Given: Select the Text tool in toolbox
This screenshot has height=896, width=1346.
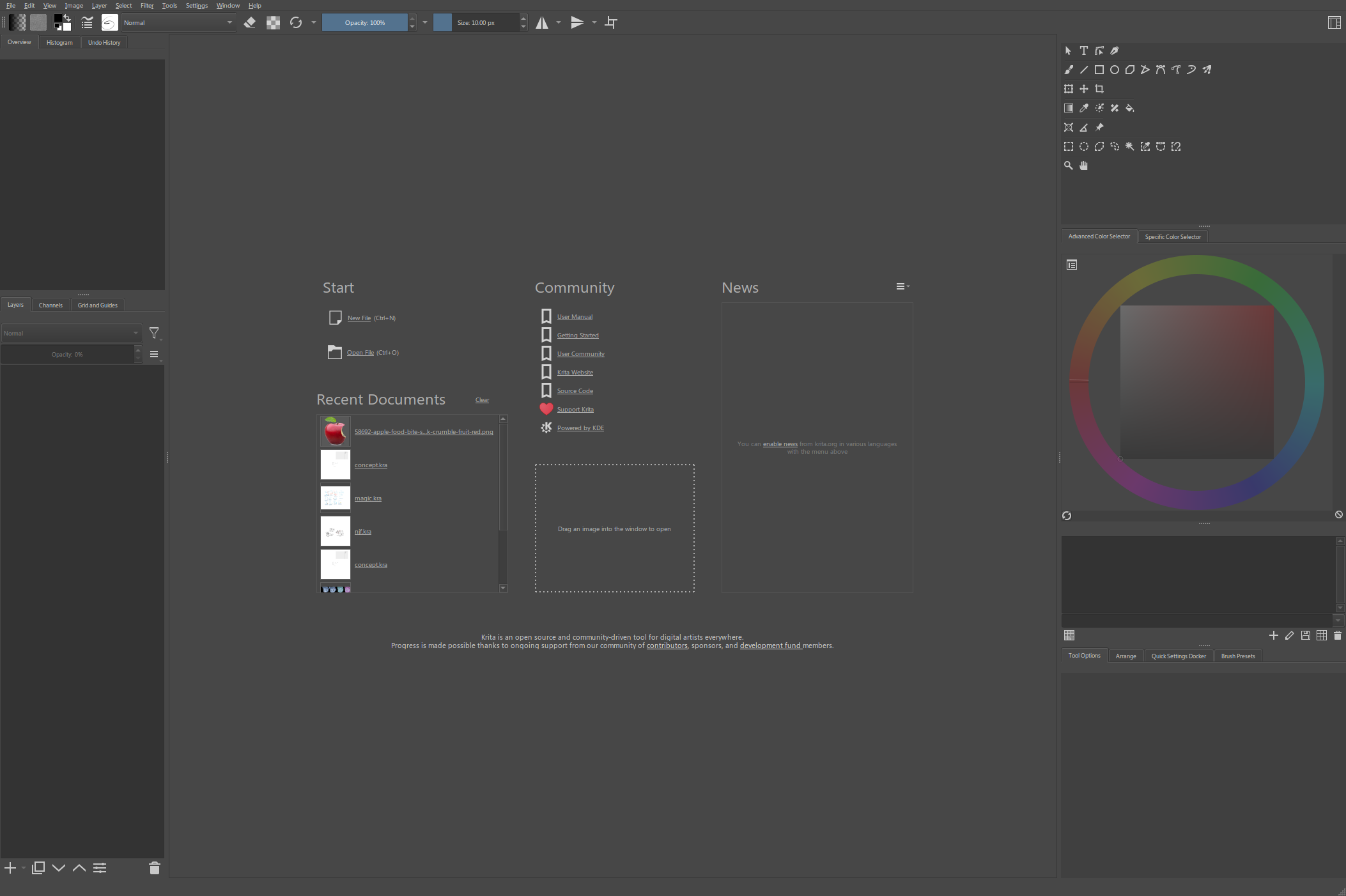Looking at the screenshot, I should coord(1083,50).
